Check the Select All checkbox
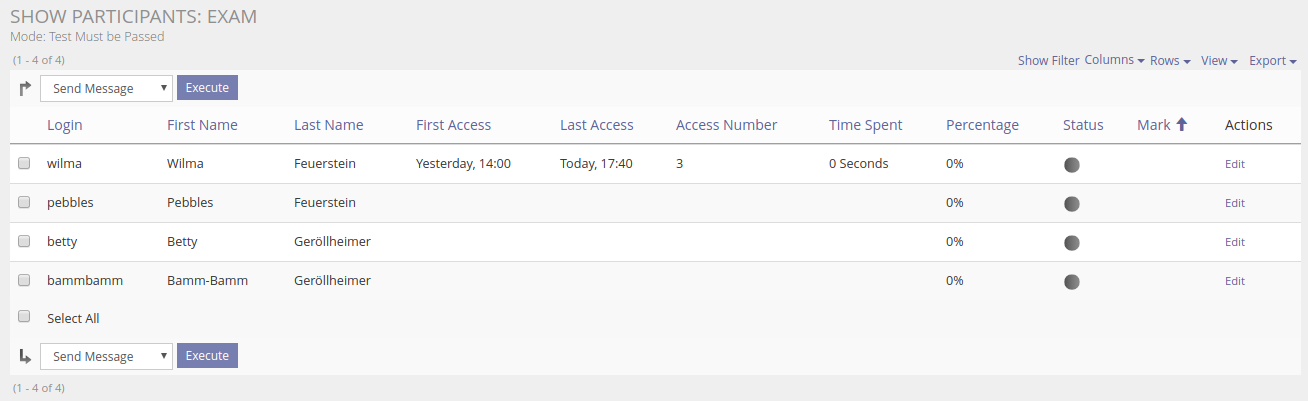 pos(24,317)
